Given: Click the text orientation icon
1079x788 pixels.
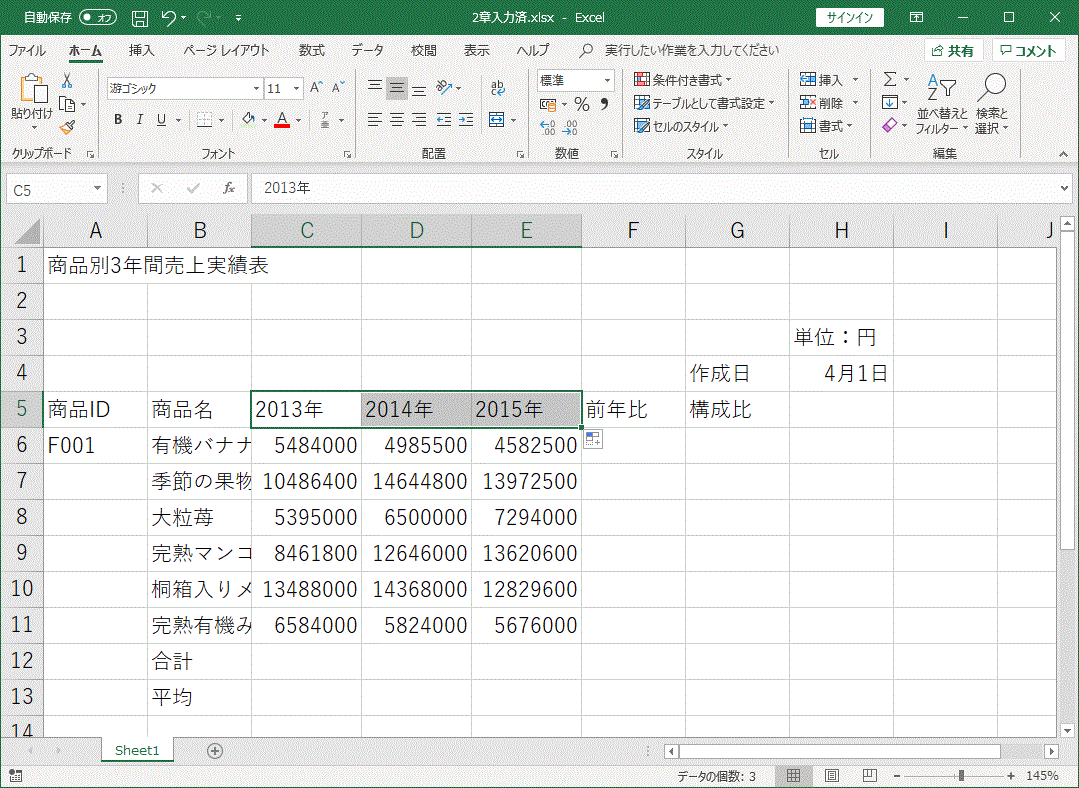Looking at the screenshot, I should pos(445,87).
